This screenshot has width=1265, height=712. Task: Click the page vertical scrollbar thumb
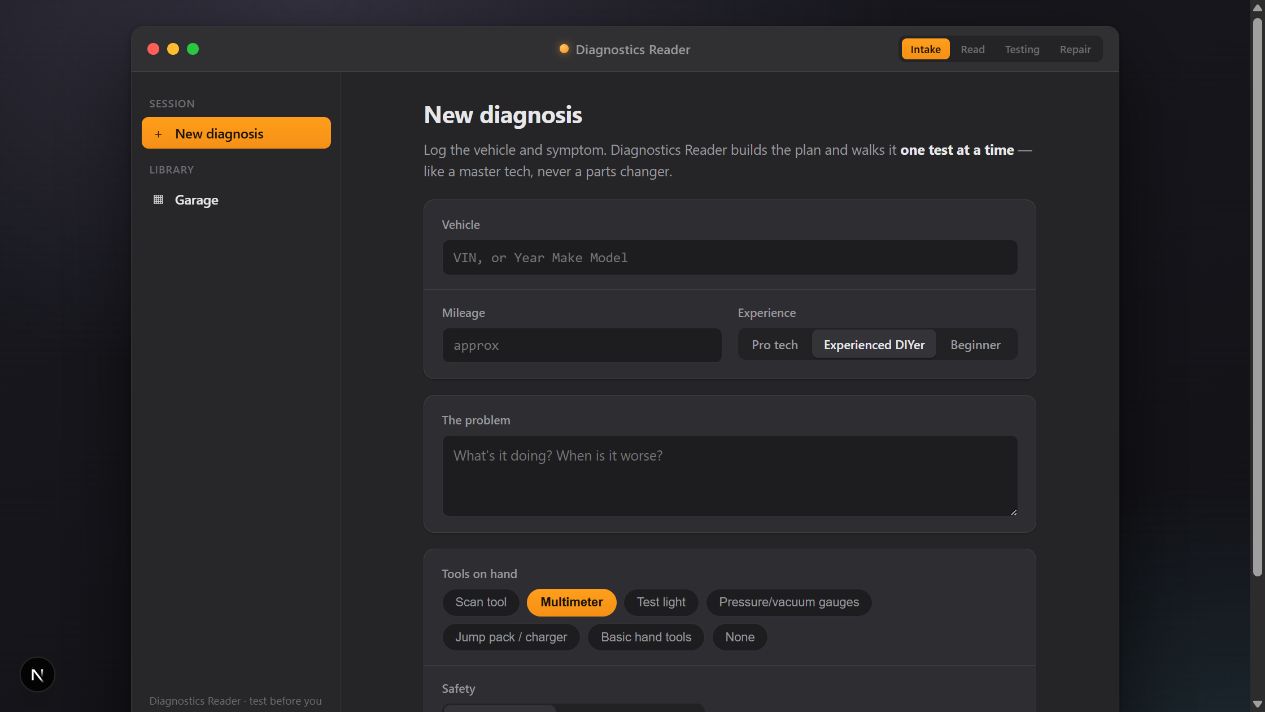point(1258,295)
